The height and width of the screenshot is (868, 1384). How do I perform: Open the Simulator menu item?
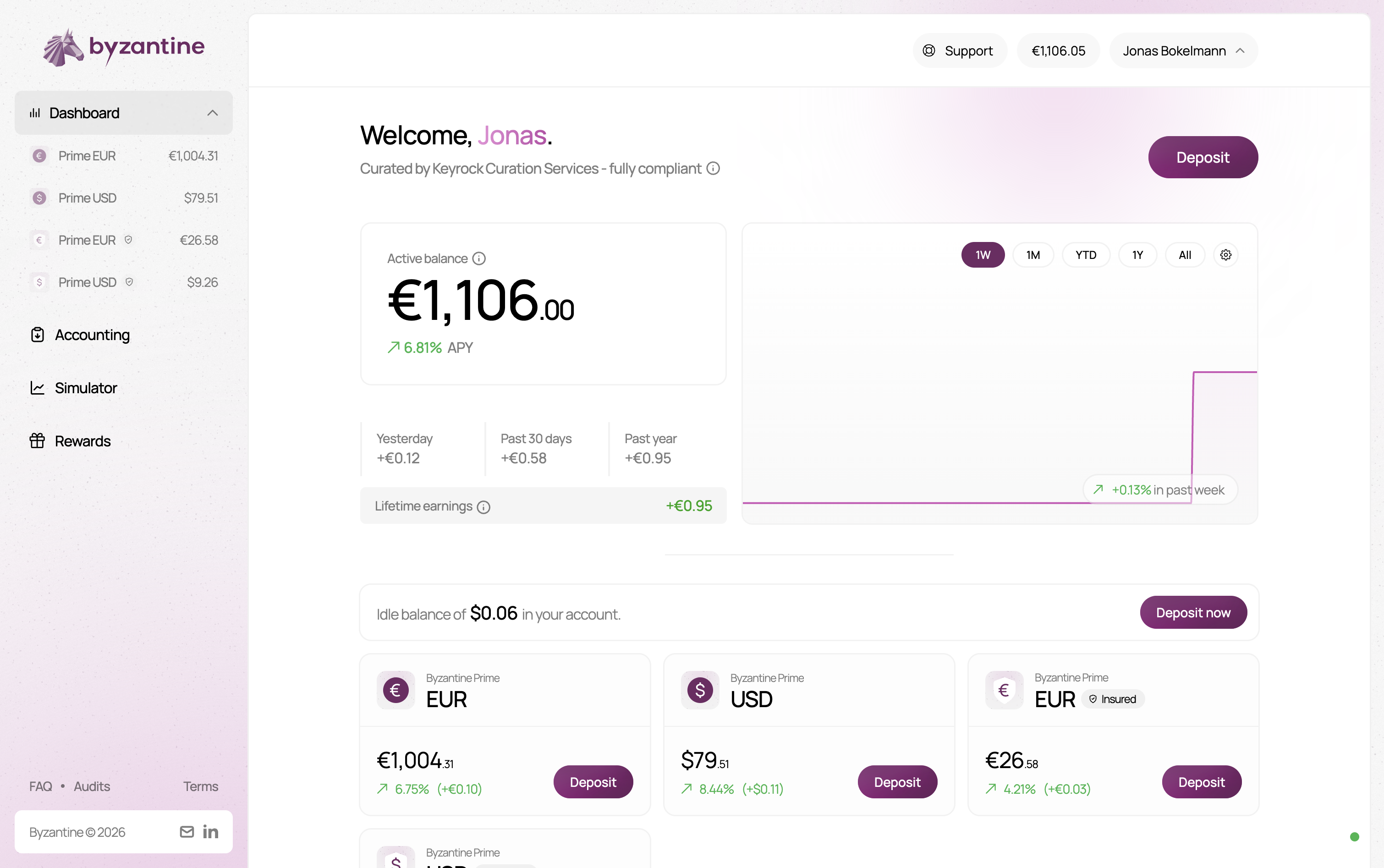[x=86, y=388]
